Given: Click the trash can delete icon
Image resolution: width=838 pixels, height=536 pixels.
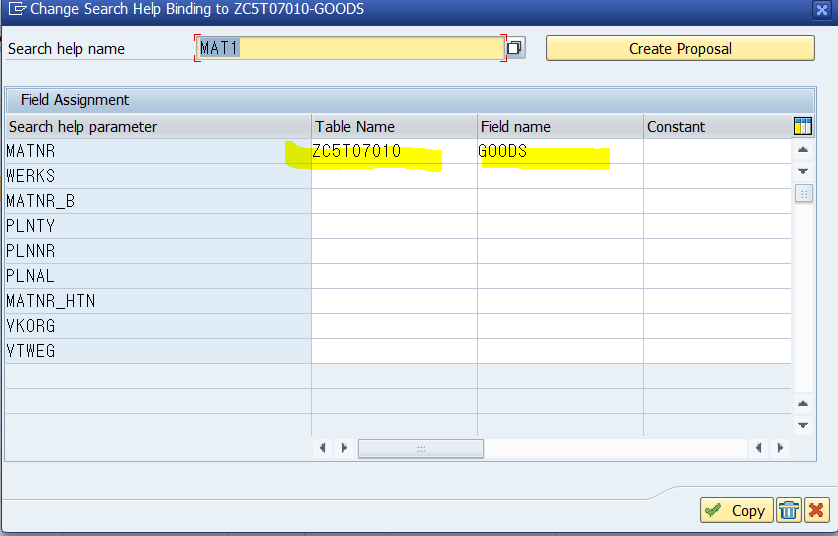Looking at the screenshot, I should [x=788, y=510].
